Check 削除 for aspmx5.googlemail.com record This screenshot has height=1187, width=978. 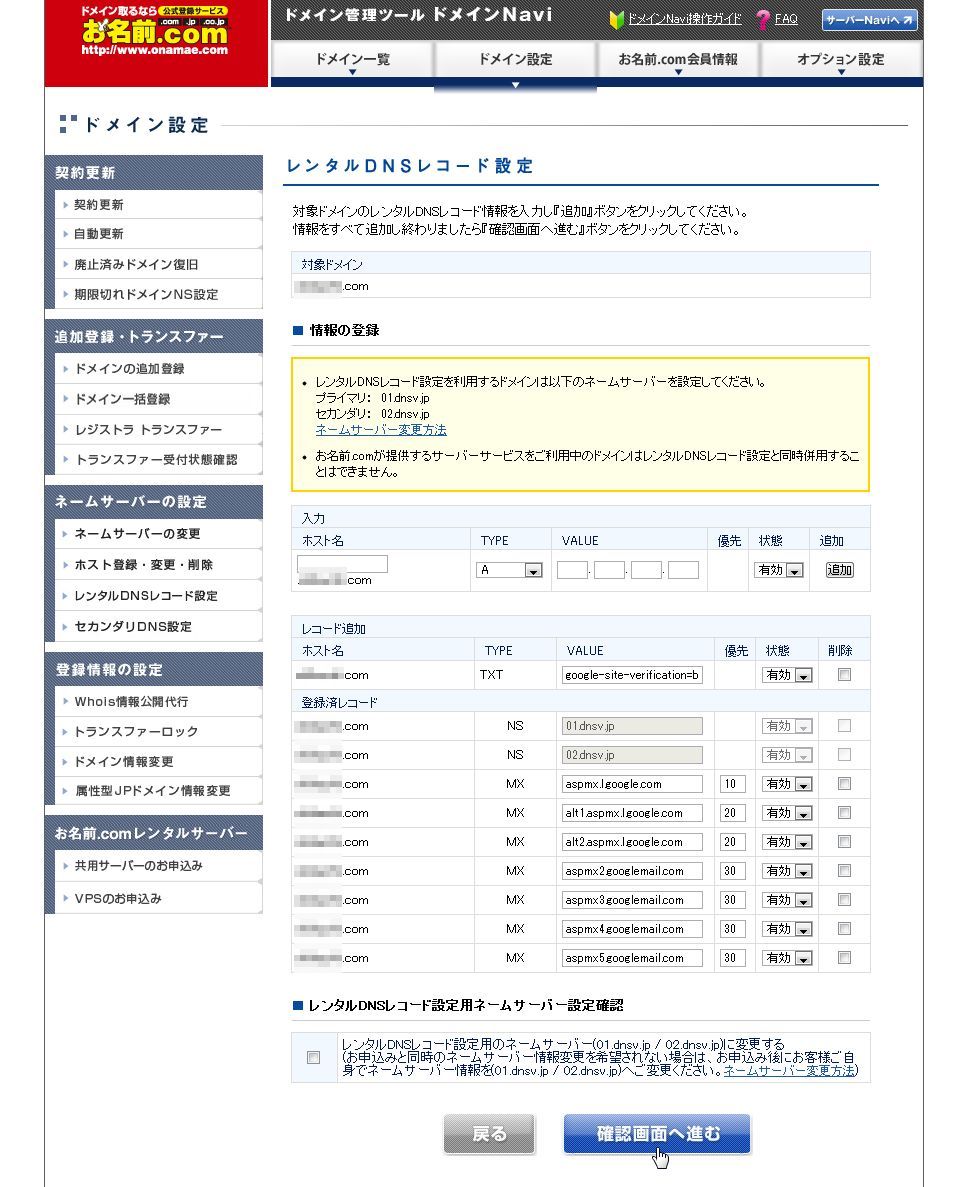(x=845, y=958)
